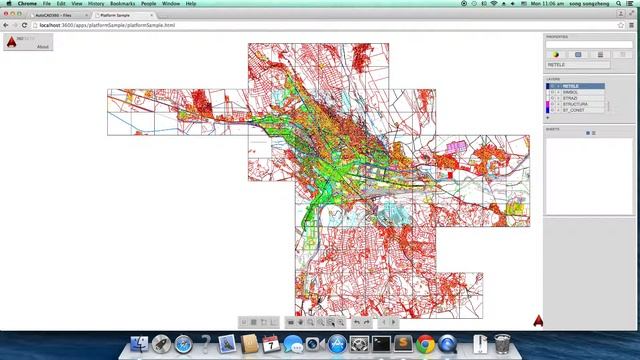This screenshot has height=360, width=640.
Task: Select the STRAZI layer name
Action: [x=570, y=98]
